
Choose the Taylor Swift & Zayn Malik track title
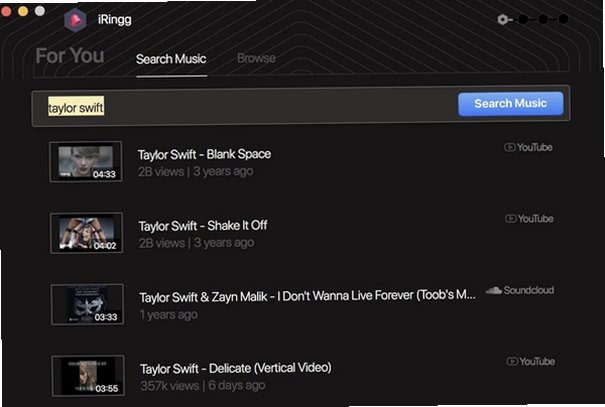coord(308,296)
